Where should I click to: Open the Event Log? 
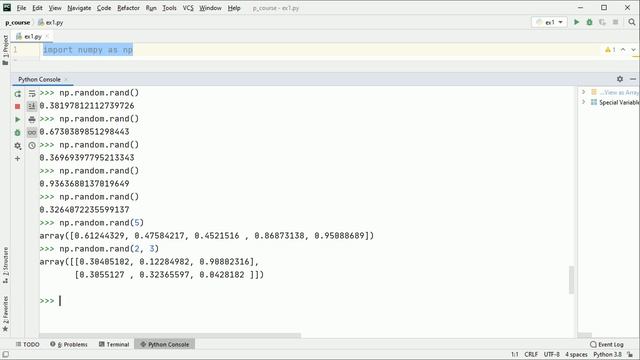[607, 344]
